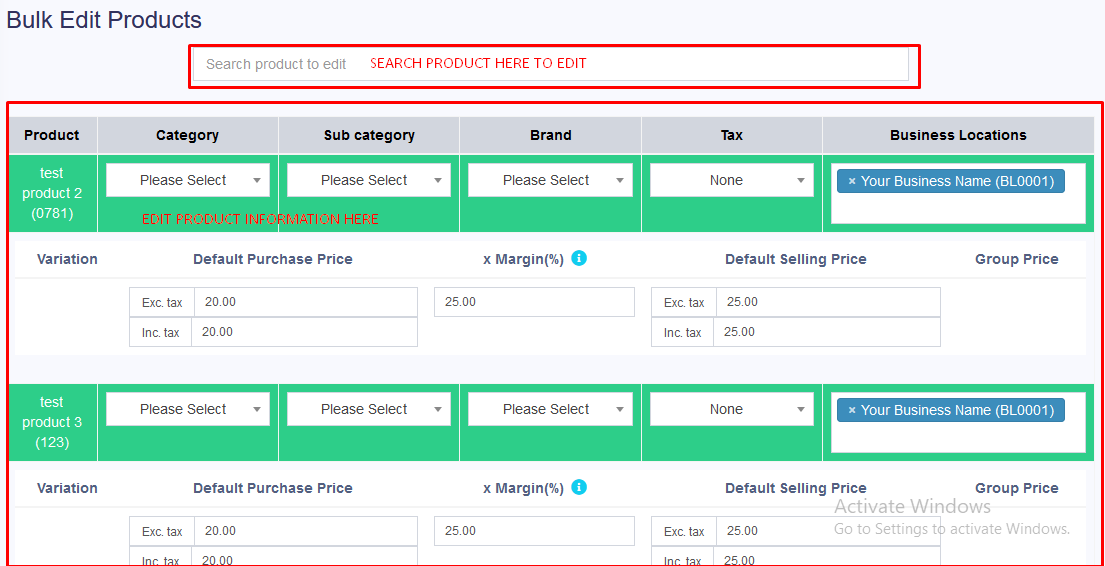Focus Exc. tax purchase price for test product 3
The width and height of the screenshot is (1105, 566).
[305, 531]
